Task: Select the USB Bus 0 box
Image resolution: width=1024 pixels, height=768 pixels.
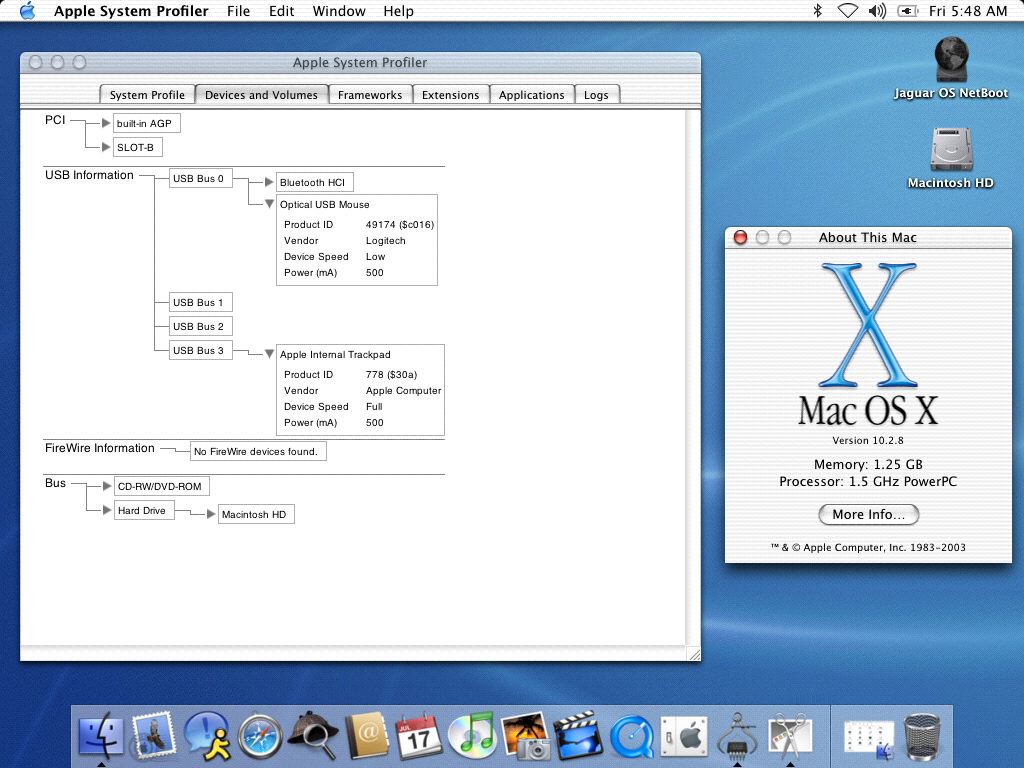Action: [x=198, y=178]
